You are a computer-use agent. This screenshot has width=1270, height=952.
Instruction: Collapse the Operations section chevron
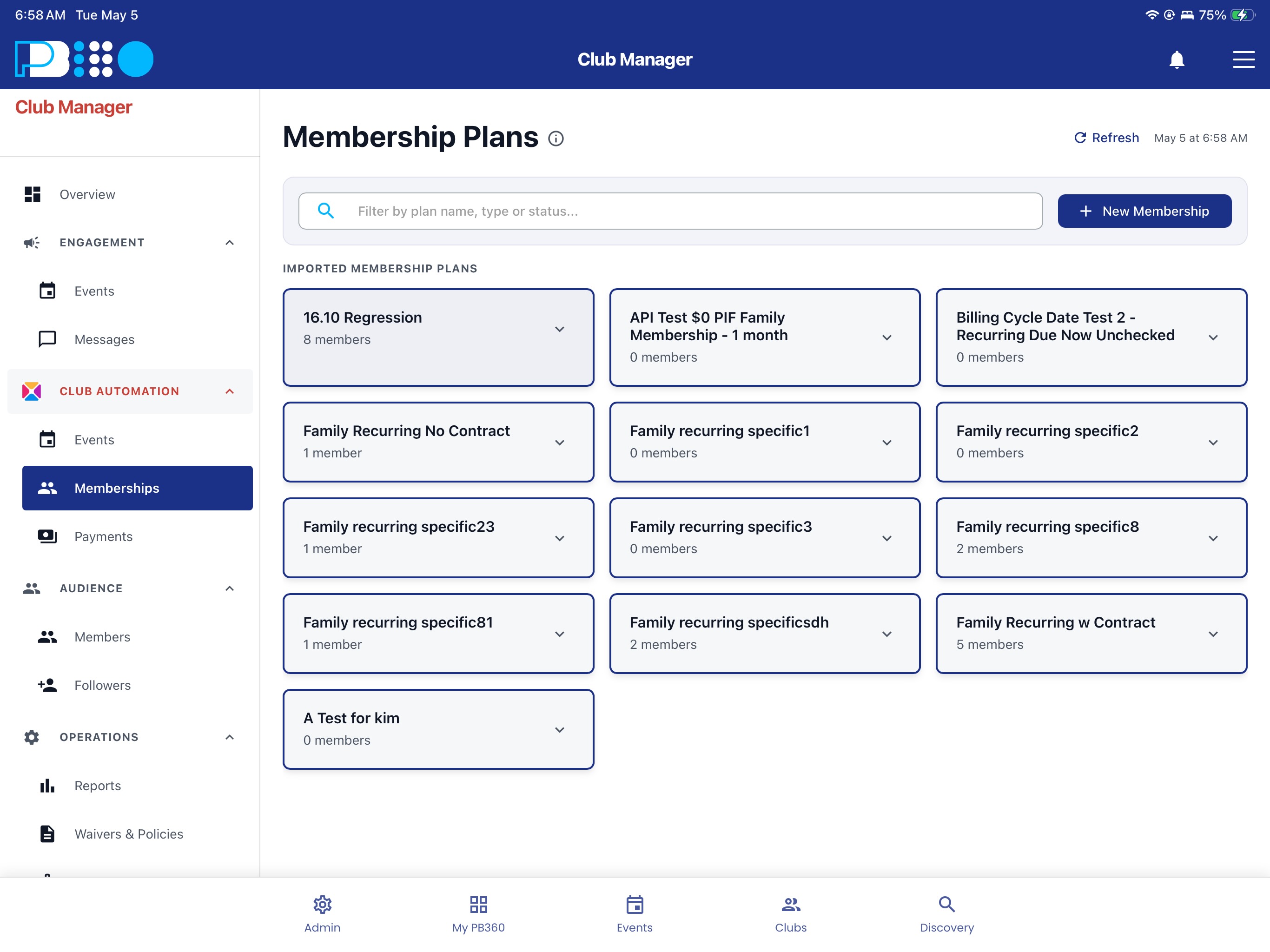coord(230,737)
